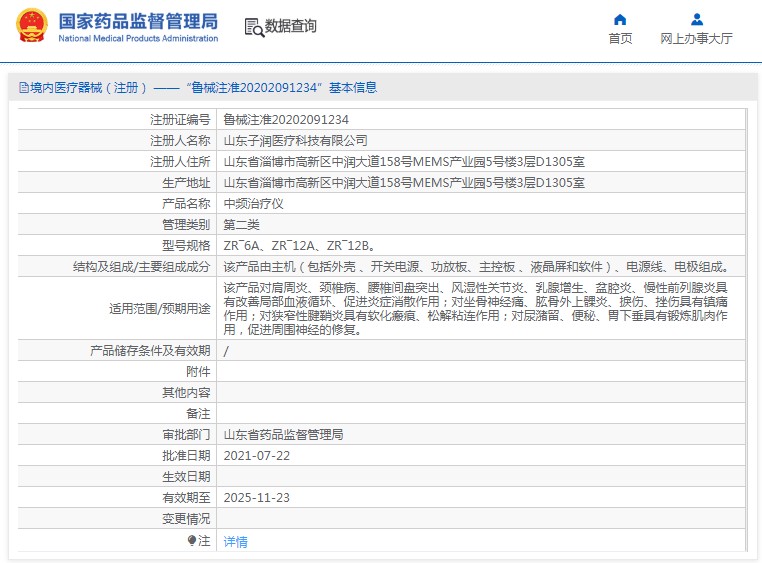Open the 数据查询 search document icon
The image size is (762, 563).
click(254, 27)
